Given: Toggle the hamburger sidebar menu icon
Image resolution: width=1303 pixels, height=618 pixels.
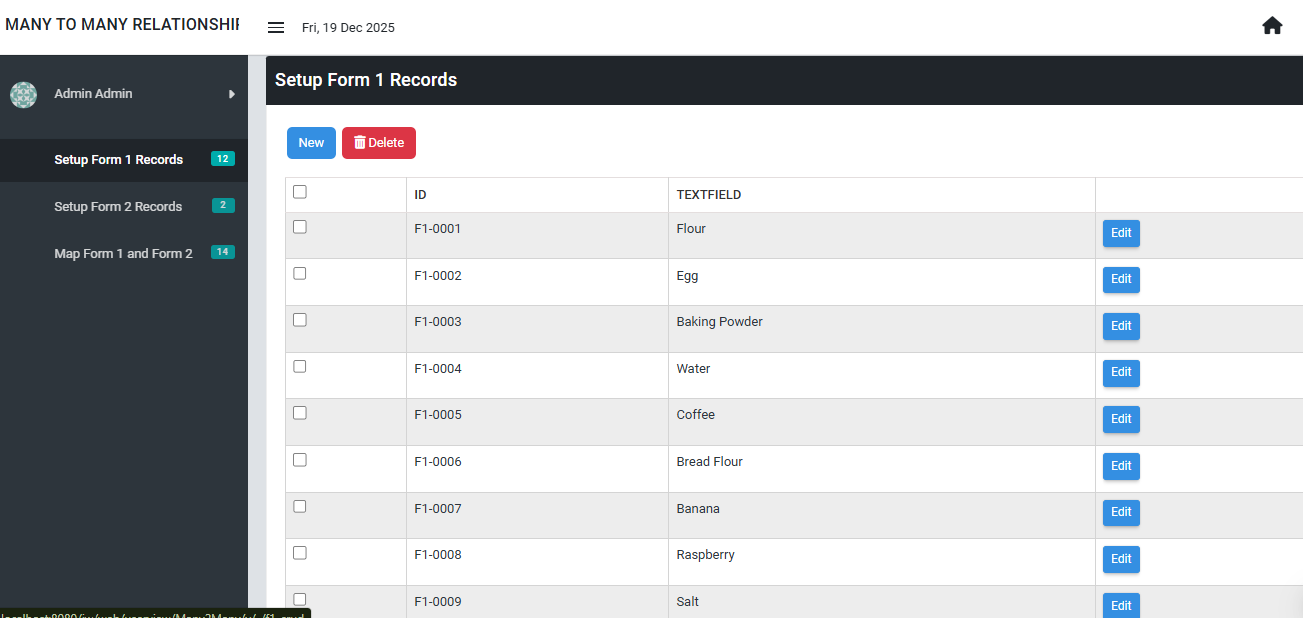Looking at the screenshot, I should [276, 28].
